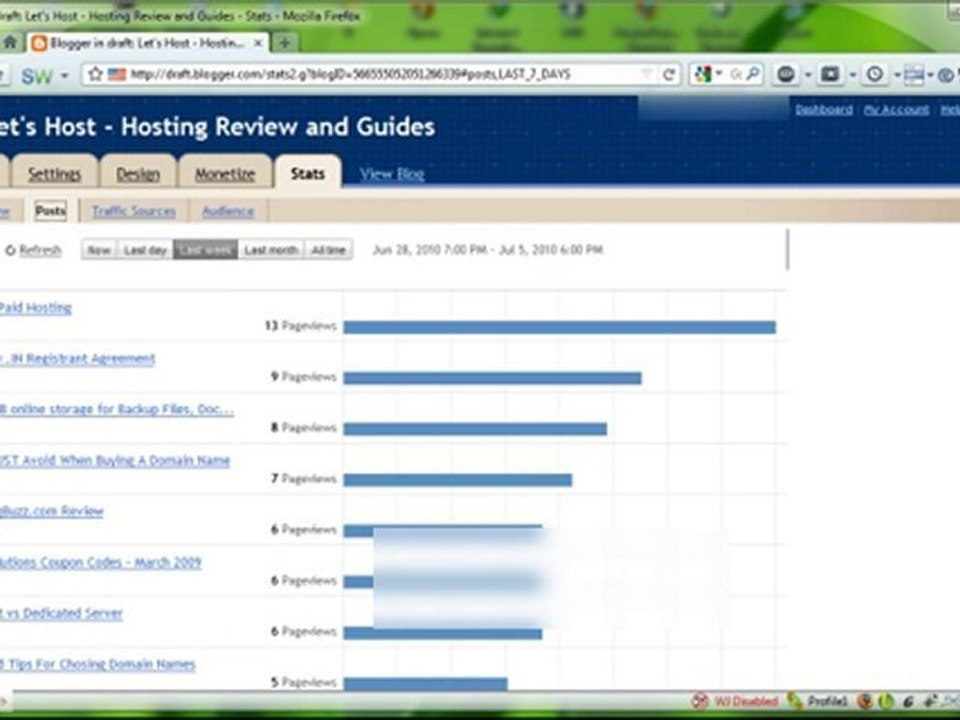
Task: Go to the Dashboard link
Action: point(823,110)
